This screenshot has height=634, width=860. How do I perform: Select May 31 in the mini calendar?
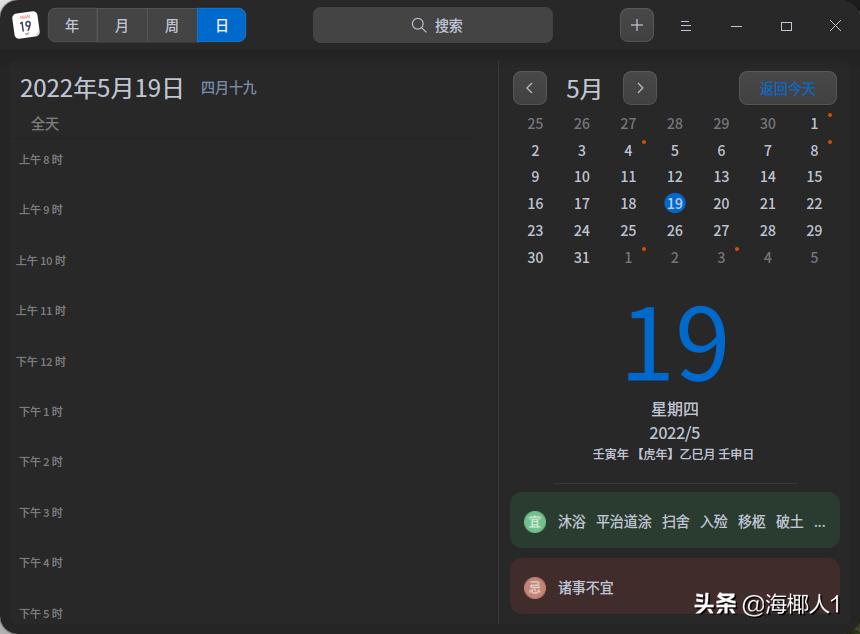click(x=581, y=257)
